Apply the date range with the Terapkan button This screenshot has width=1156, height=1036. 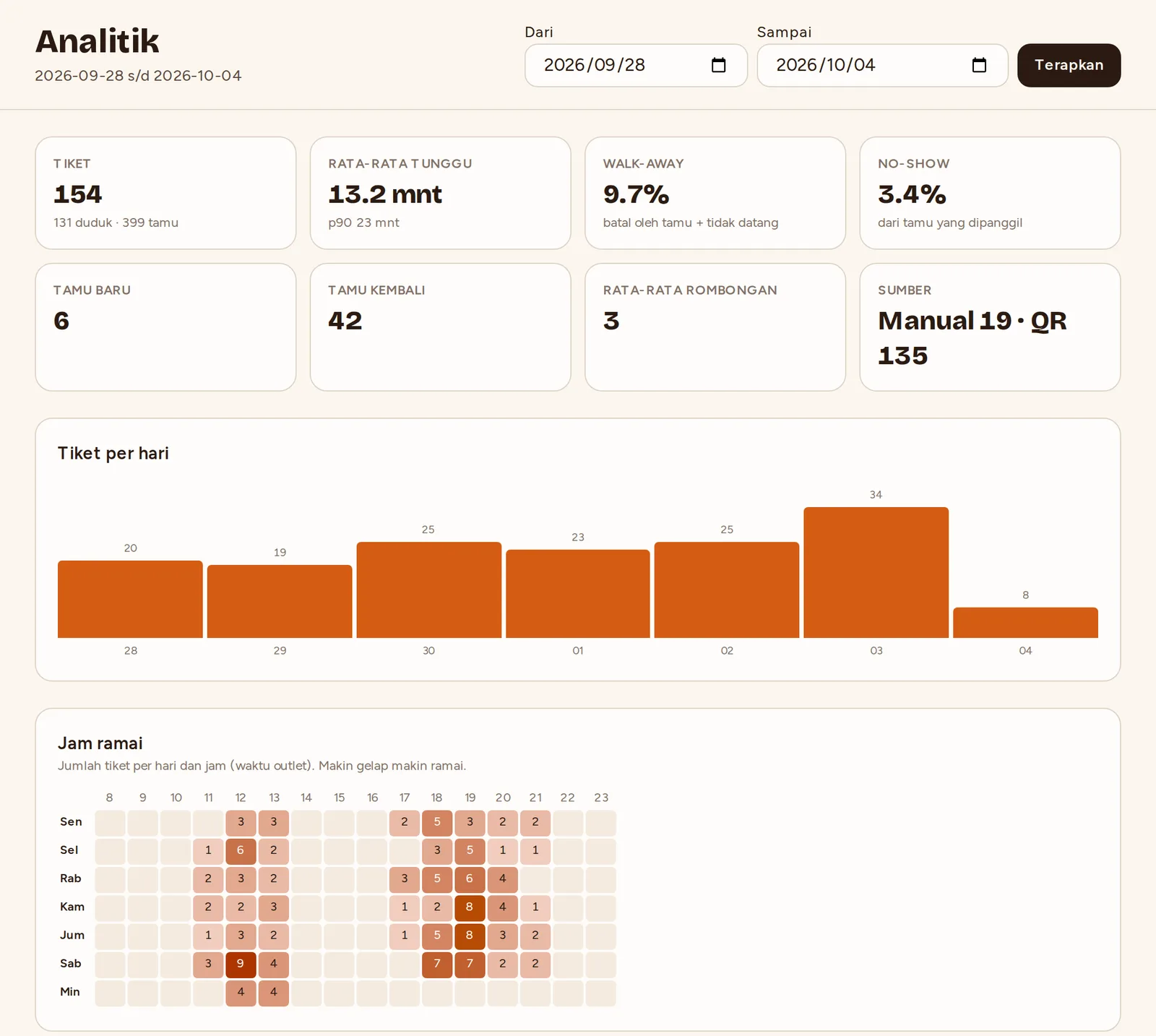tap(1069, 65)
